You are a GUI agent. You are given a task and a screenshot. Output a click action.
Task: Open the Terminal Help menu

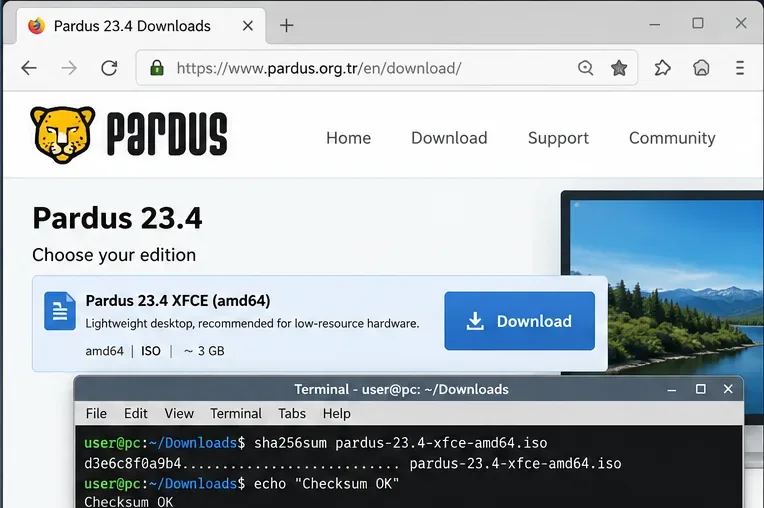click(x=337, y=414)
